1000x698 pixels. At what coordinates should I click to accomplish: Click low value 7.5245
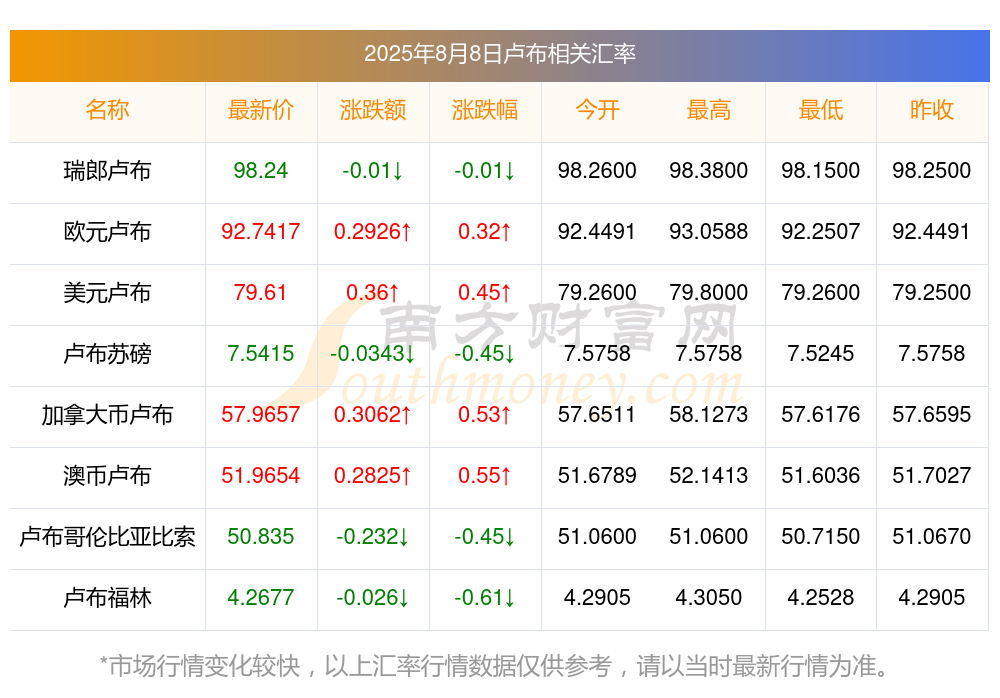pos(821,353)
